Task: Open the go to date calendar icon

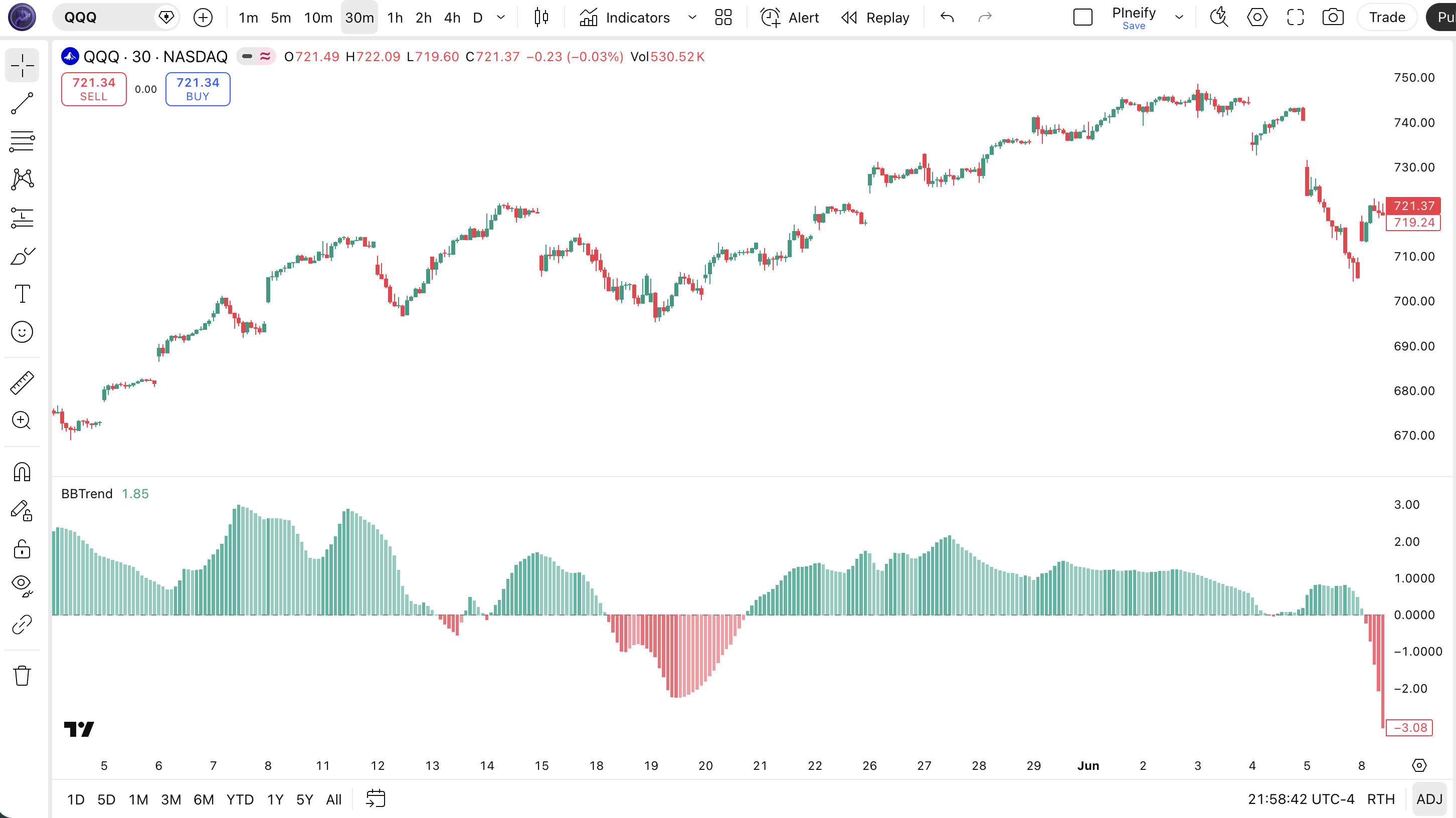Action: pos(376,799)
